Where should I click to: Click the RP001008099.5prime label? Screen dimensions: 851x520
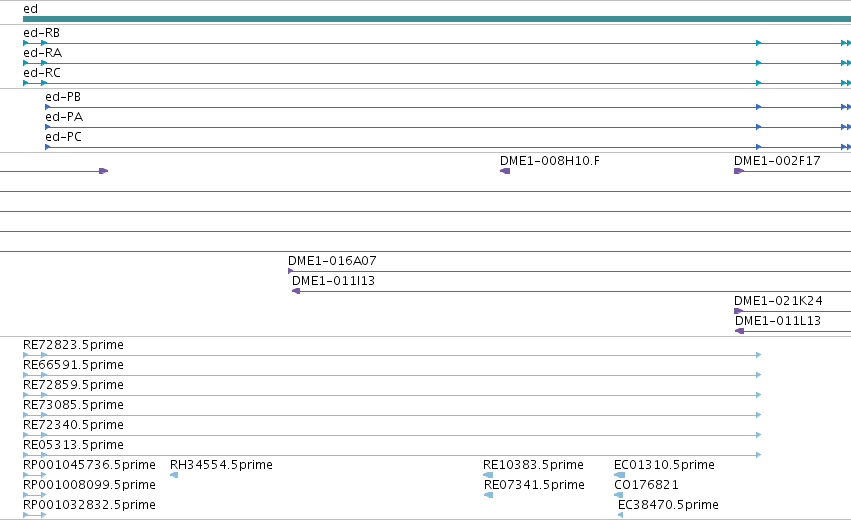(x=89, y=485)
